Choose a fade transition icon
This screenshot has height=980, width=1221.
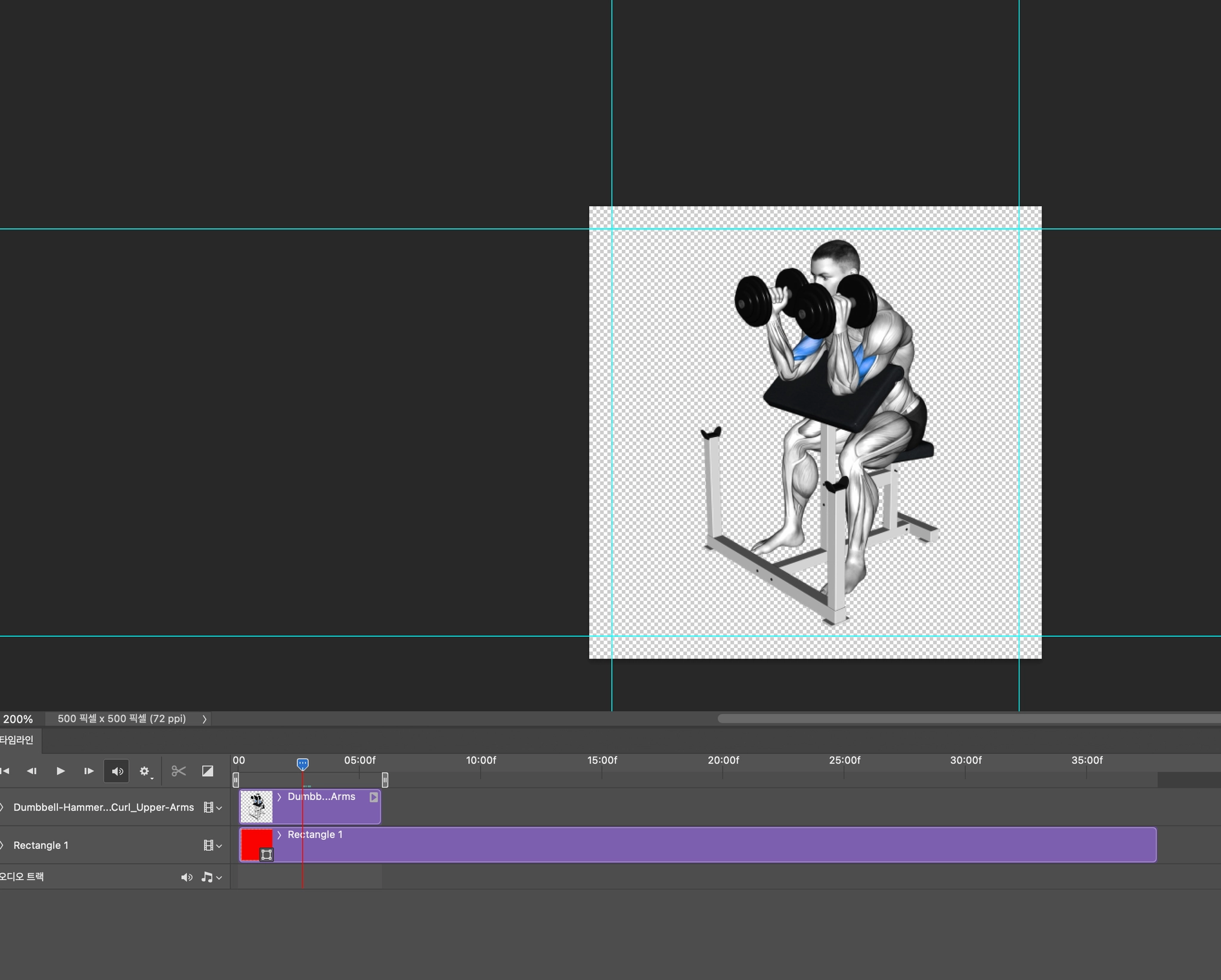pos(207,771)
